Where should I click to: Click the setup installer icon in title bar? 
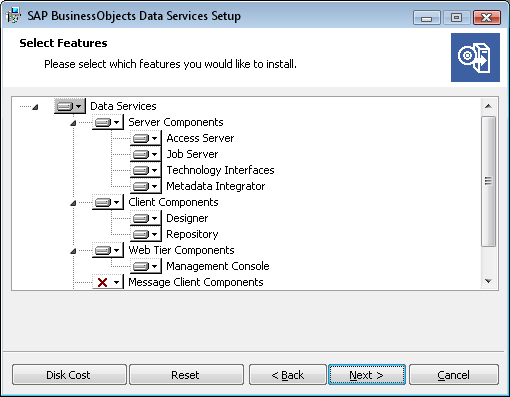point(14,15)
